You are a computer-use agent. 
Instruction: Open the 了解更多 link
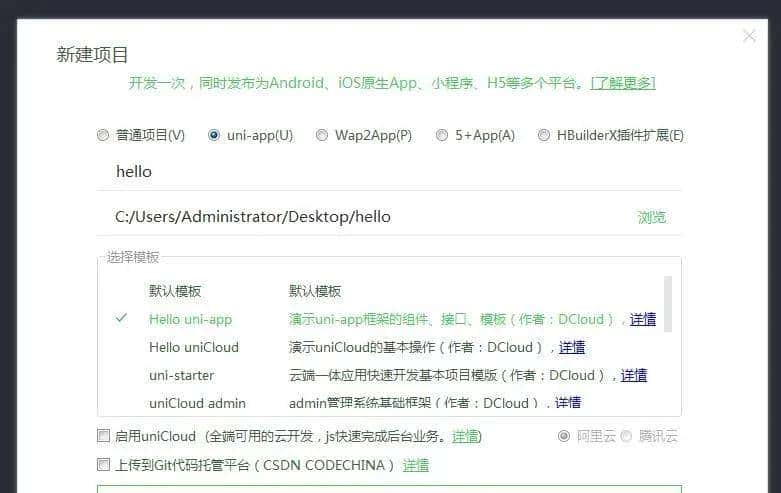[x=623, y=83]
